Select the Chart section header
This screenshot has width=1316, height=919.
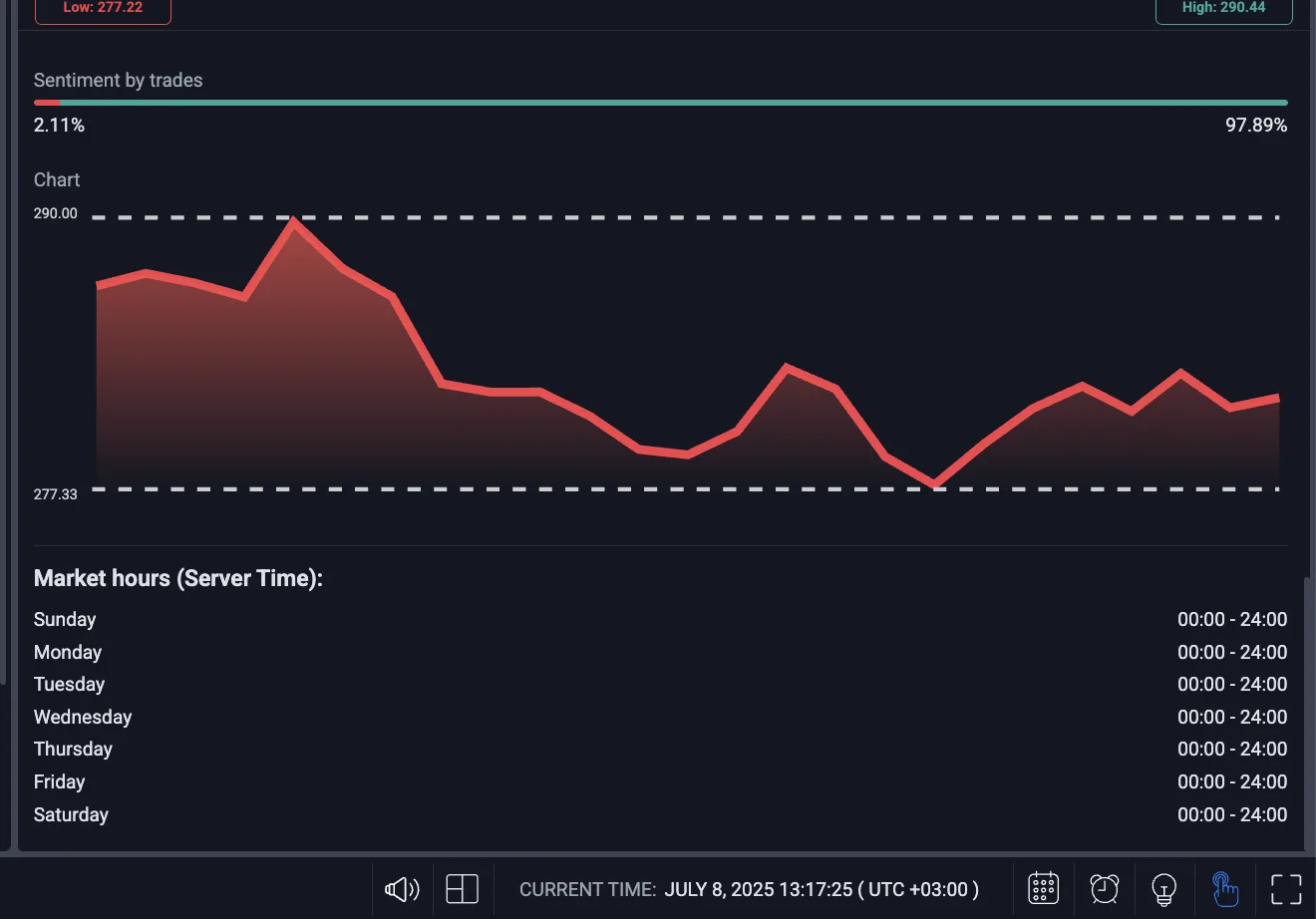click(x=56, y=179)
